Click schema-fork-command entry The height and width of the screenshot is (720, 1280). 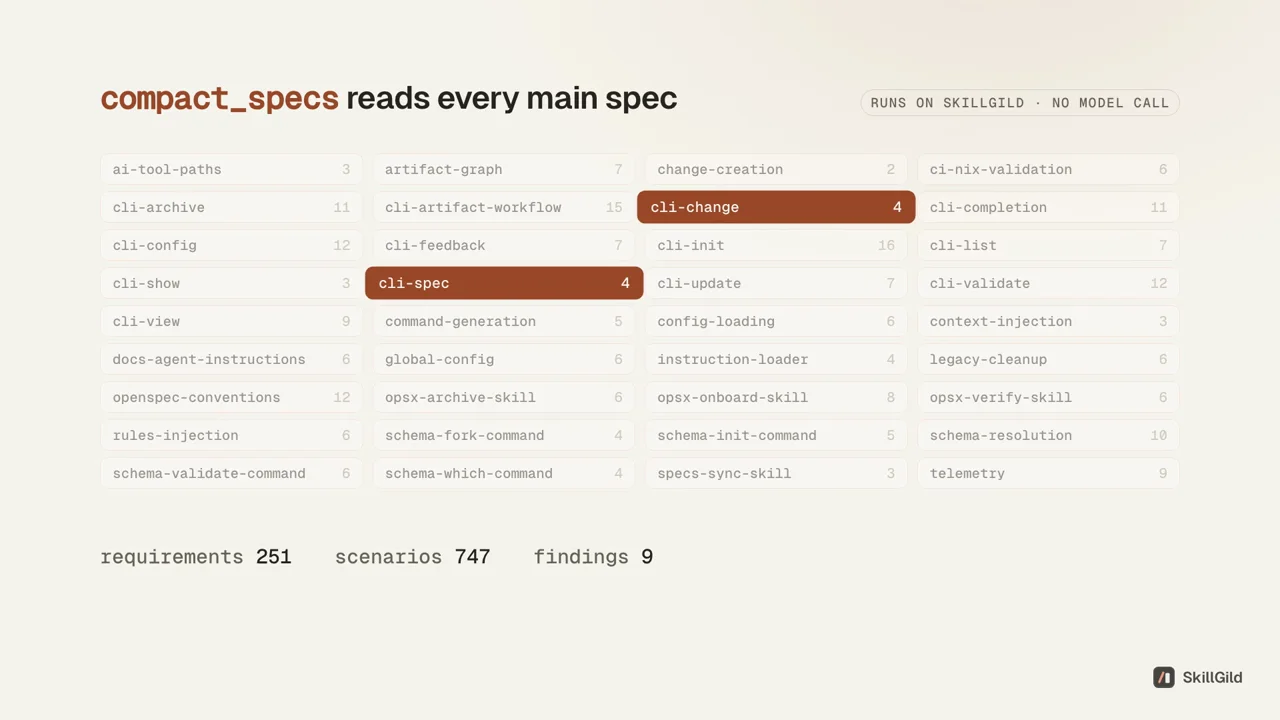(x=504, y=435)
